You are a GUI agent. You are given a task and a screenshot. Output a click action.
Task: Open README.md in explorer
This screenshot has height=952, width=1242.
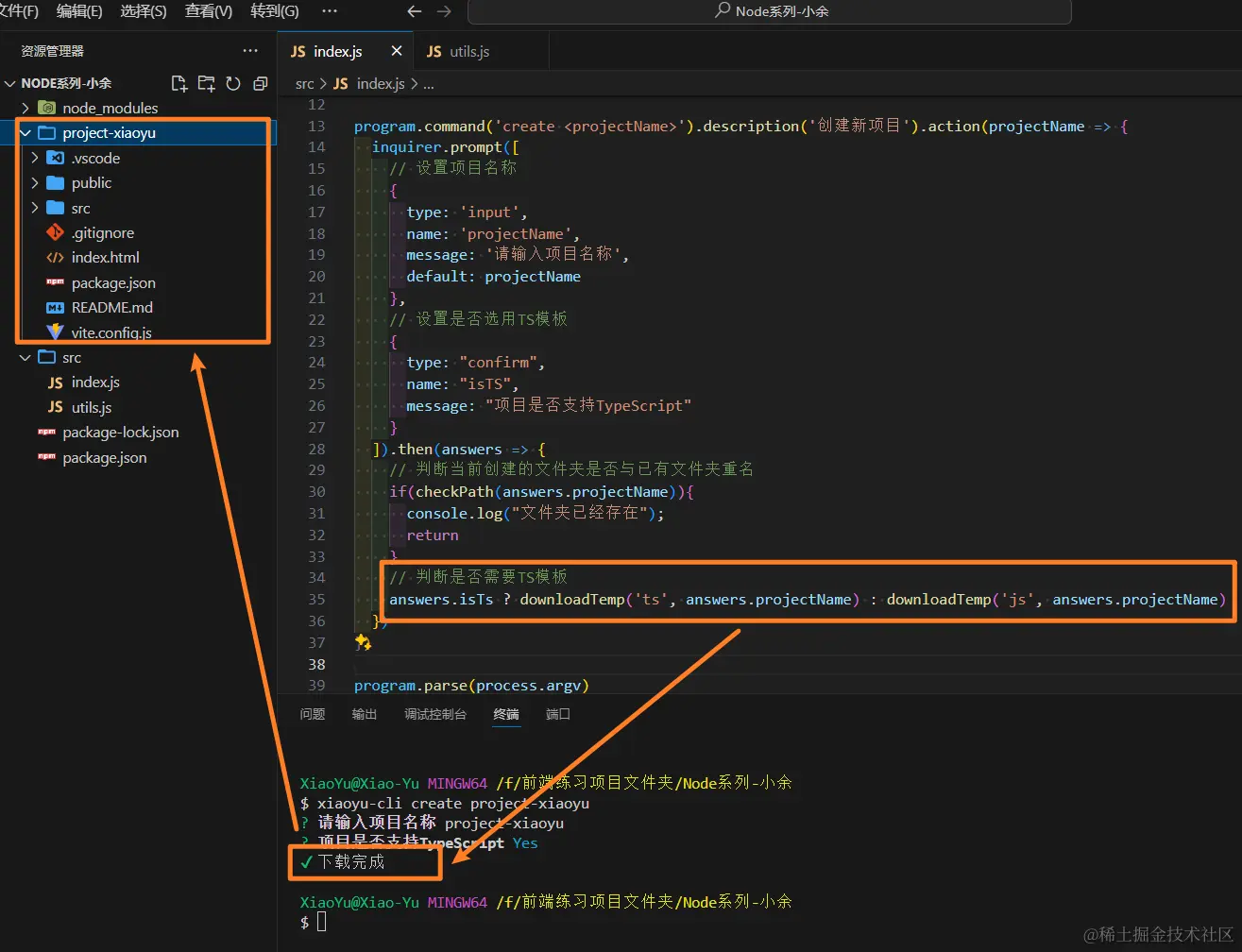tap(112, 307)
